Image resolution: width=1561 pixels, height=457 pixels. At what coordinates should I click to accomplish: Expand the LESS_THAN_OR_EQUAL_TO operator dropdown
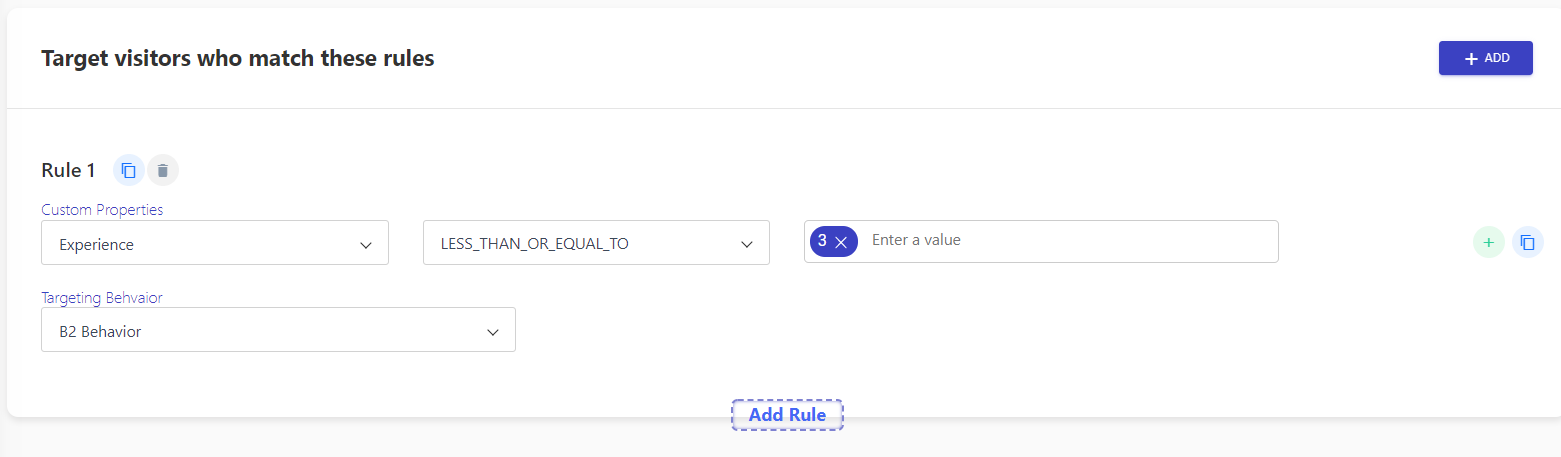596,243
